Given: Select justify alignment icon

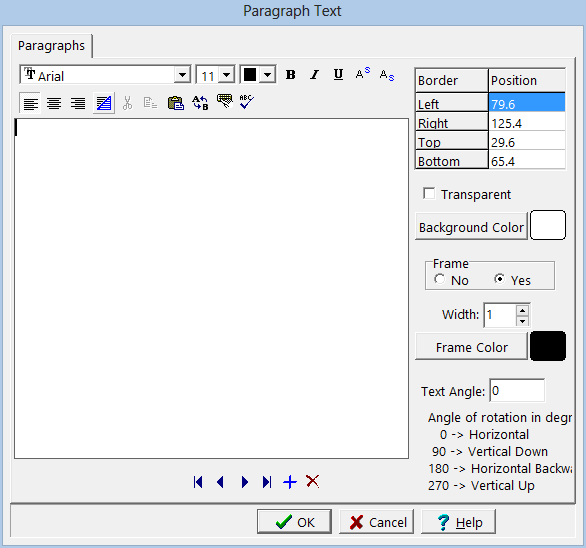Looking at the screenshot, I should (104, 103).
